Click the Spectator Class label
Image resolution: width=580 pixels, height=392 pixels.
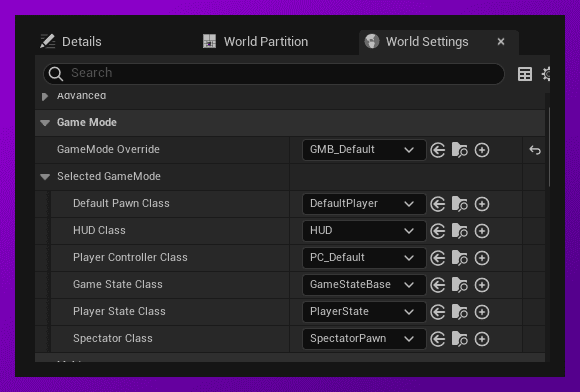click(113, 338)
